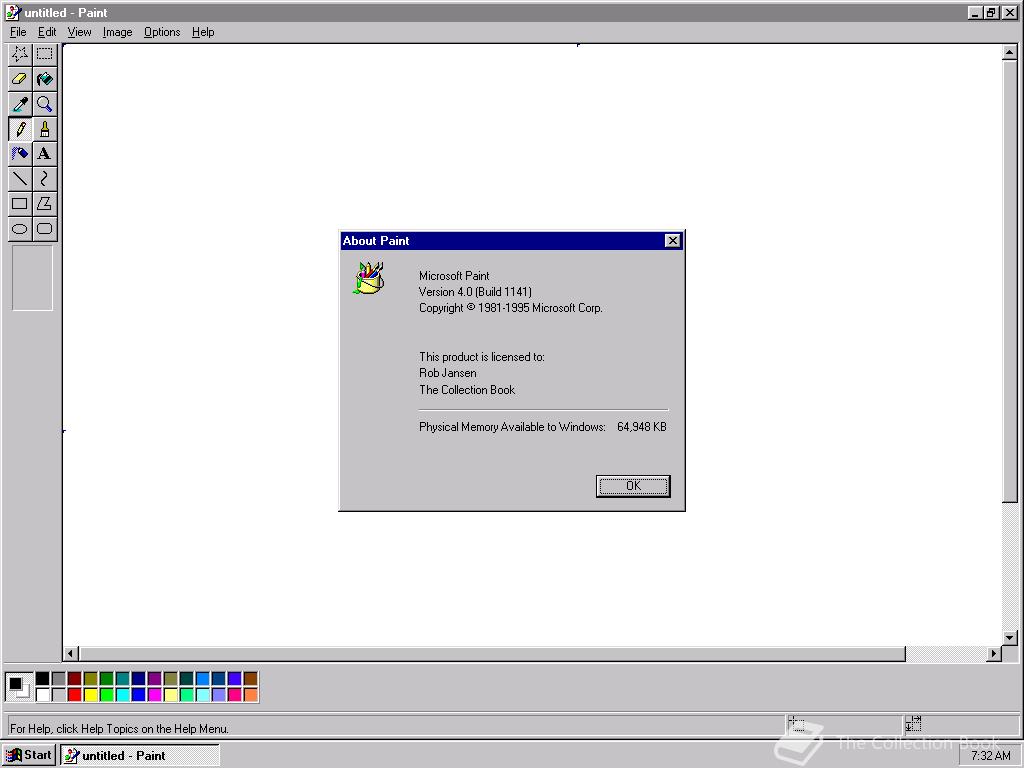Click the 'Microsoft Paint' text in dialog

pyautogui.click(x=454, y=276)
